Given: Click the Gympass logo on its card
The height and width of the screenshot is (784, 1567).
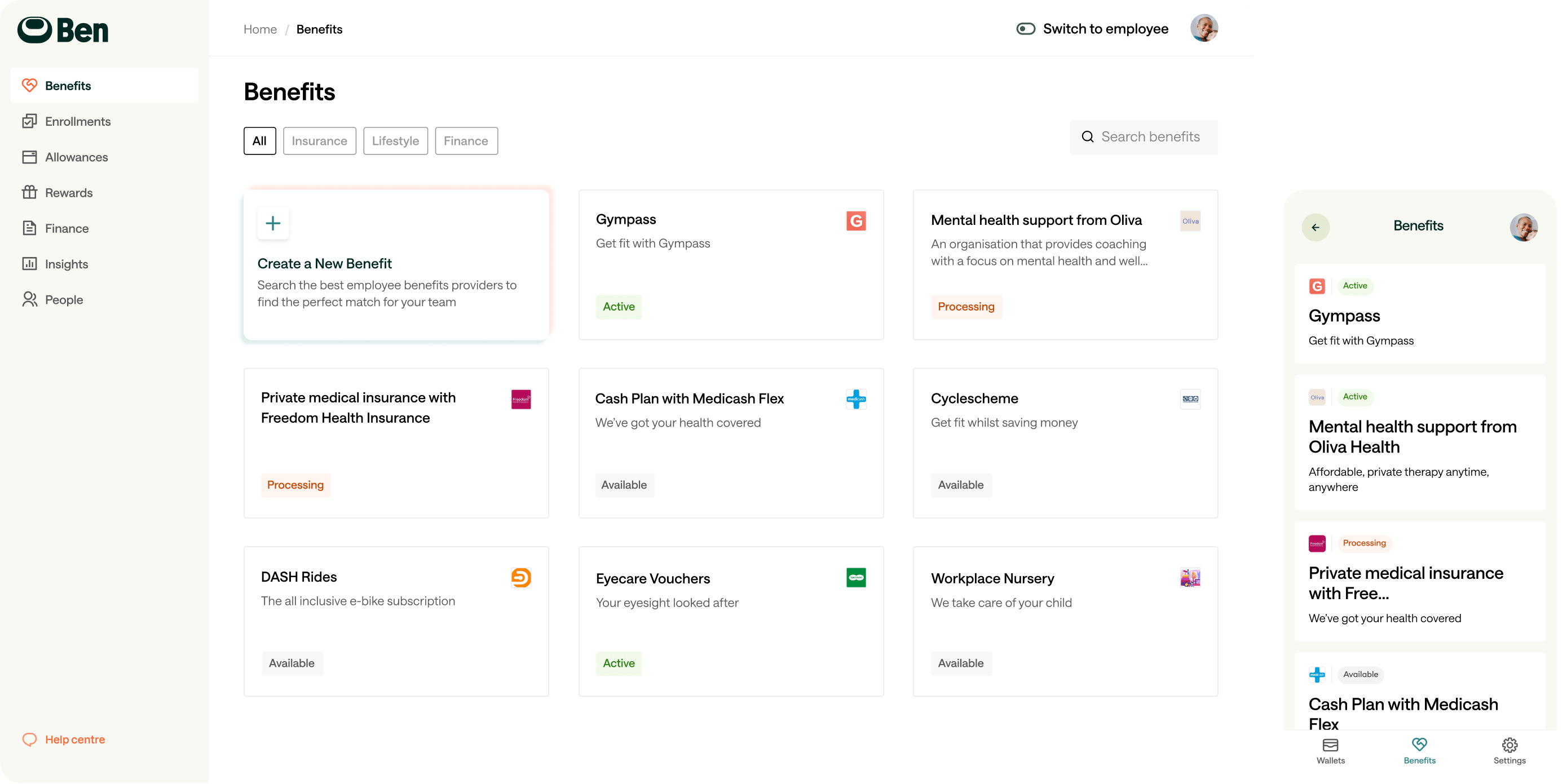Looking at the screenshot, I should click(x=857, y=221).
